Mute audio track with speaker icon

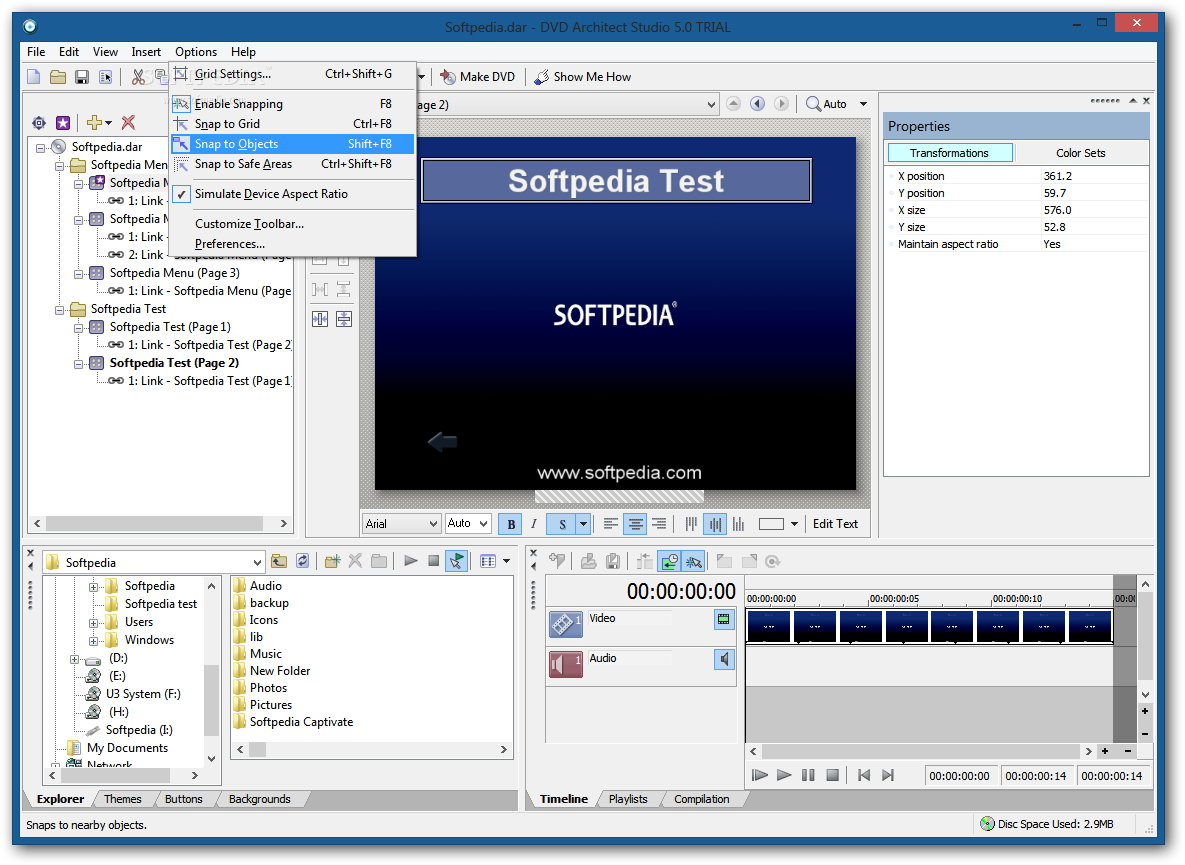tap(724, 660)
